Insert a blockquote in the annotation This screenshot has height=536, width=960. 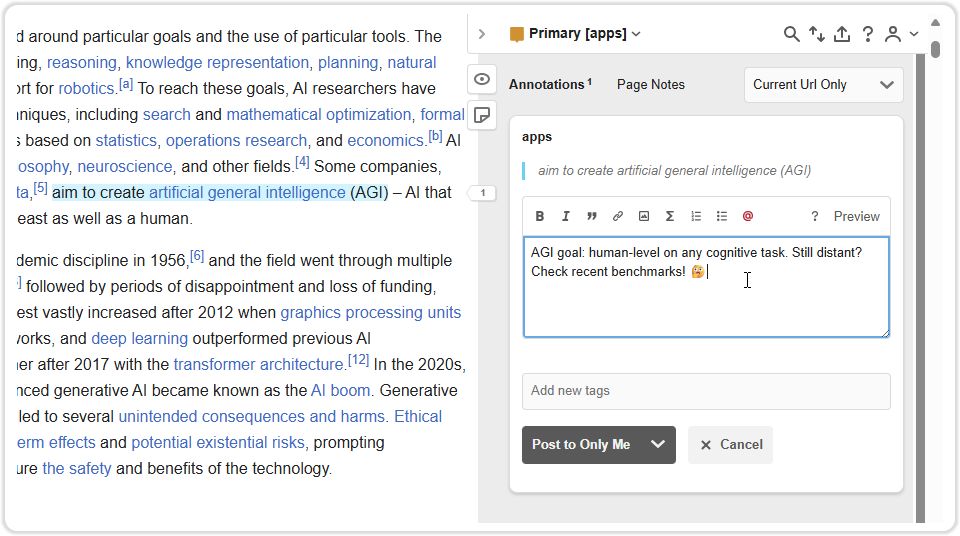pos(592,216)
